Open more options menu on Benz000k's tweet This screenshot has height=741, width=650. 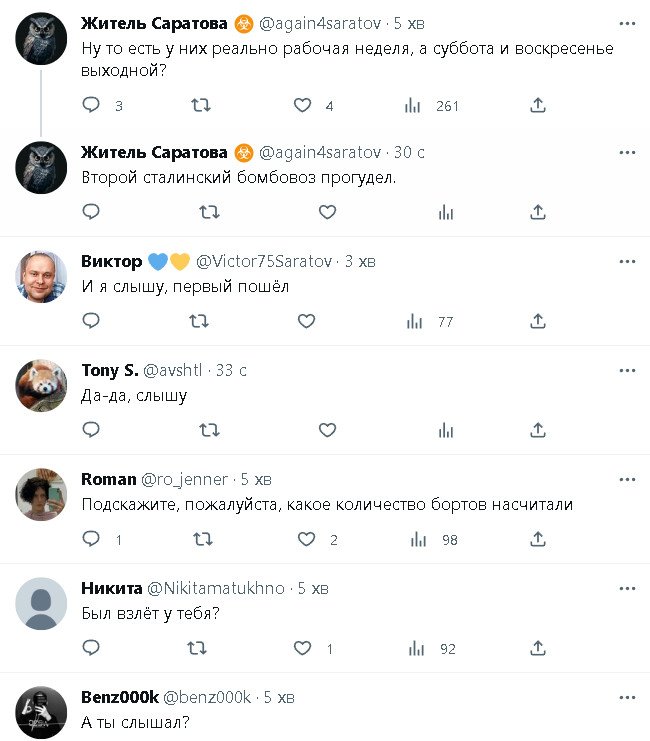coord(627,697)
